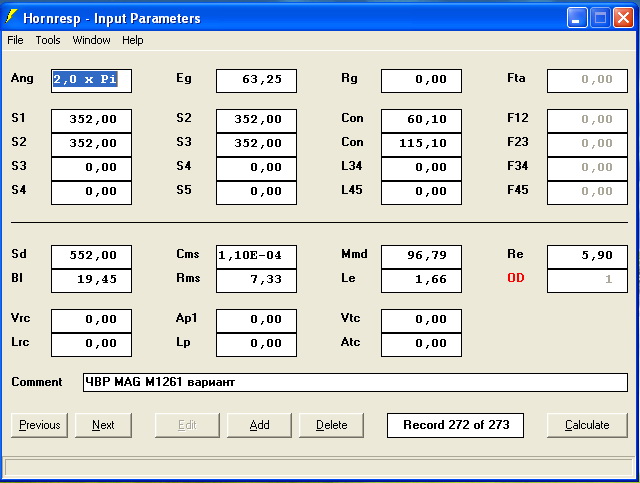The width and height of the screenshot is (640, 483).
Task: Open the File menu
Action: tap(15, 40)
